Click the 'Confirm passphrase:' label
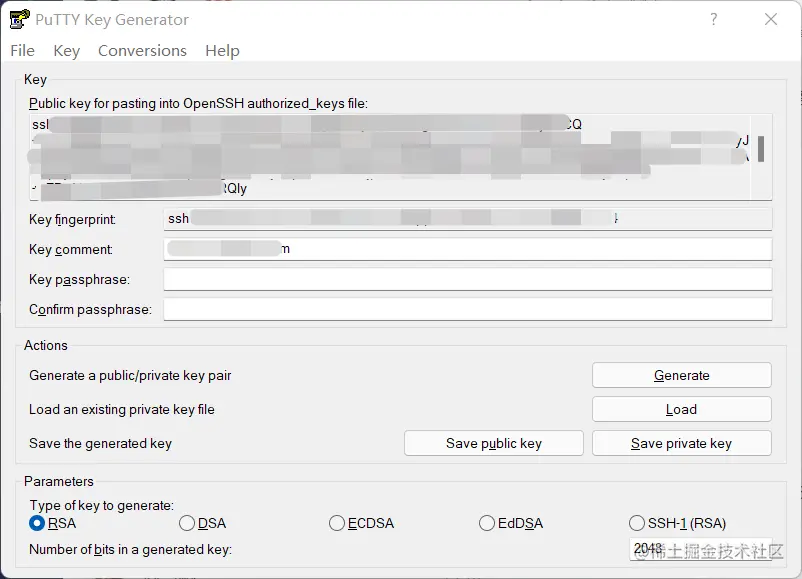The image size is (802, 579). [91, 309]
